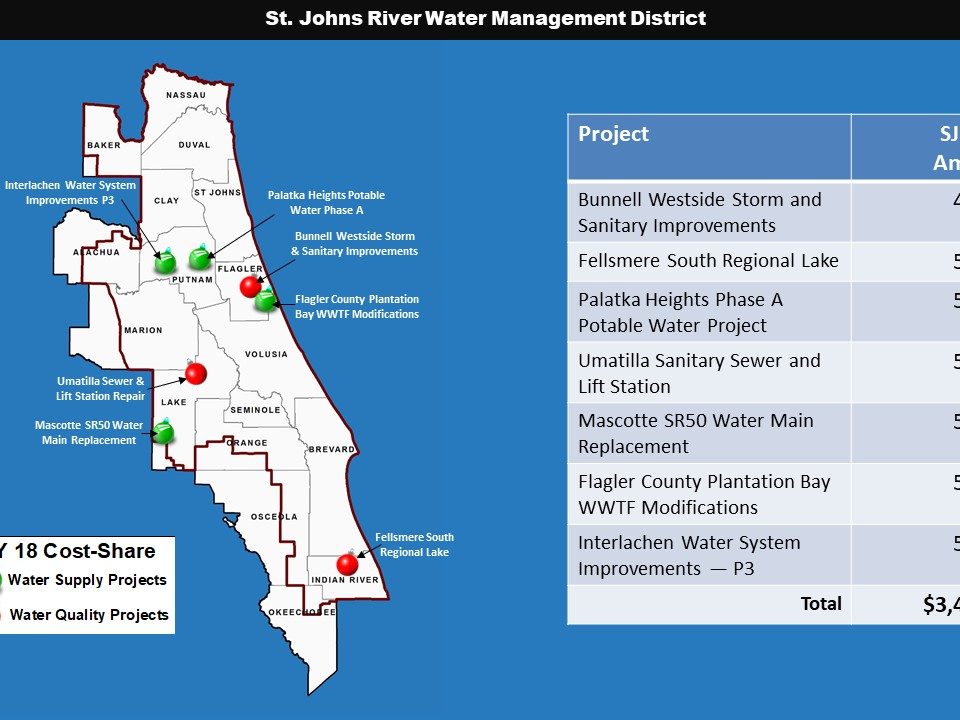This screenshot has width=960, height=720.
Task: Select the Flagler County Plantation Bay WWTF Modifications row
Action: 763,494
